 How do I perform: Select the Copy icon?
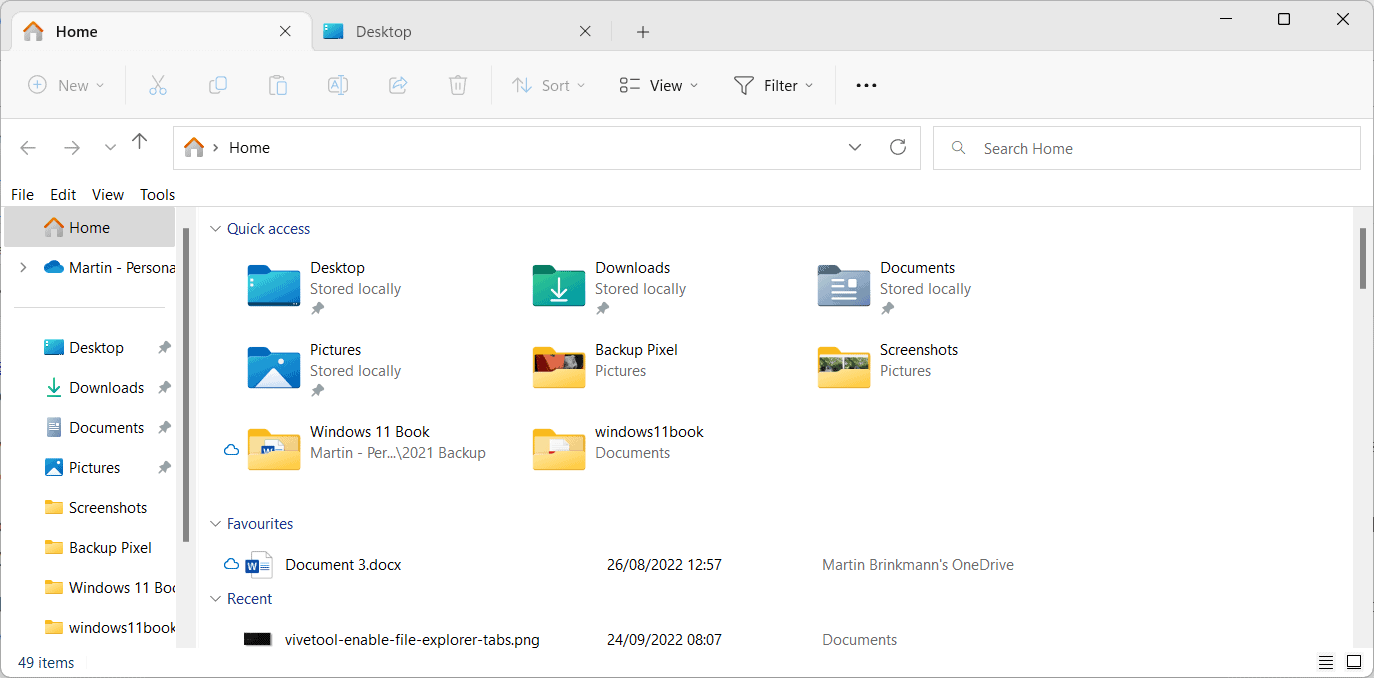(218, 85)
